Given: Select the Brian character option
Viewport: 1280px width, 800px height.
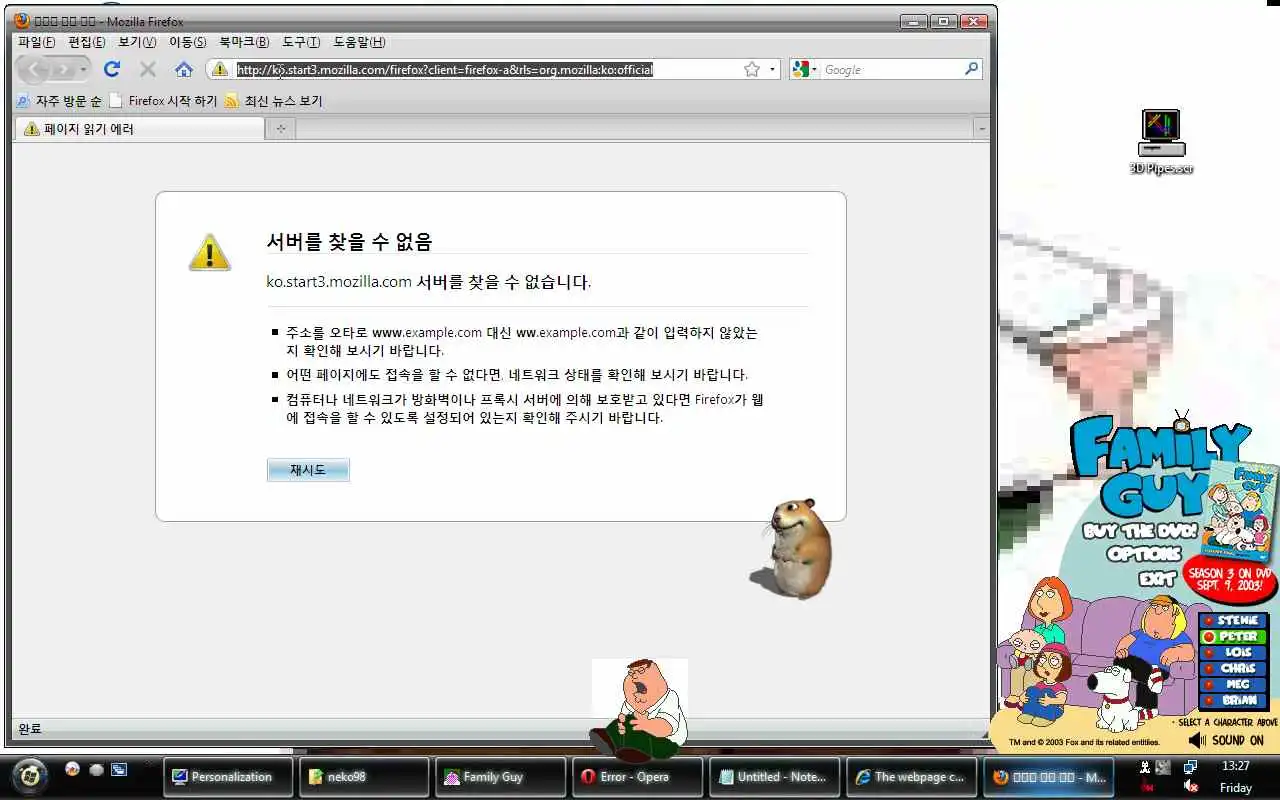Looking at the screenshot, I should [x=1233, y=700].
